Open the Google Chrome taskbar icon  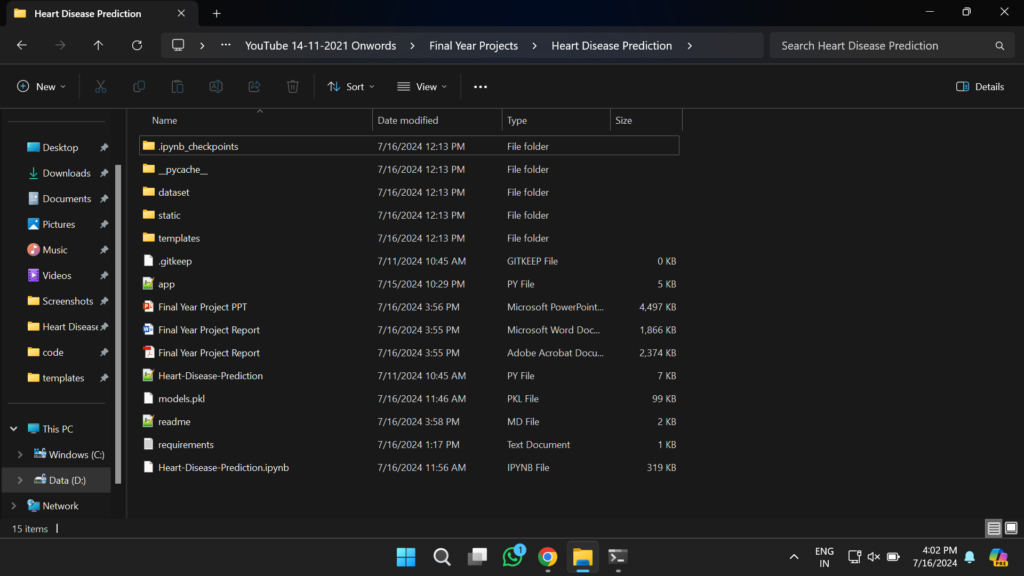tap(547, 557)
